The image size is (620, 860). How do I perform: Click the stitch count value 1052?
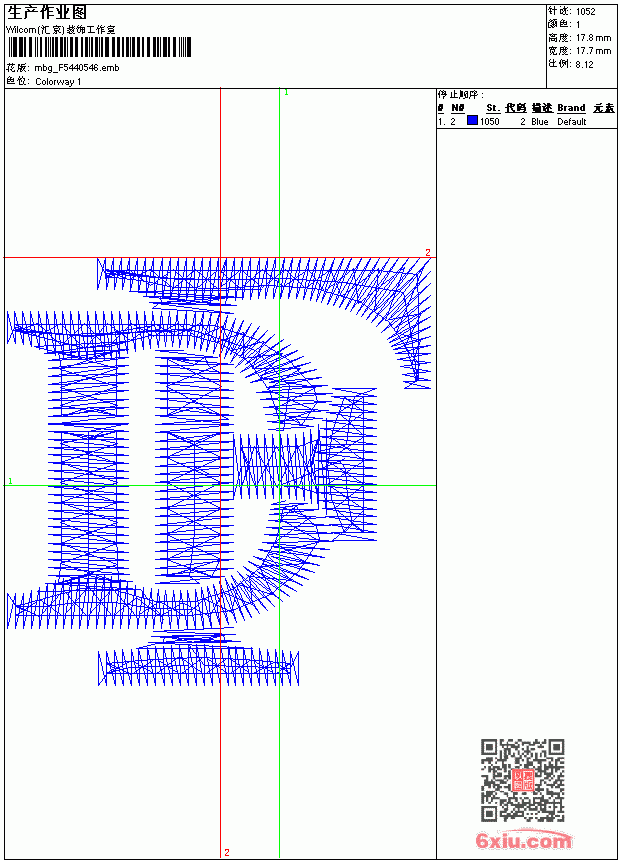click(585, 12)
